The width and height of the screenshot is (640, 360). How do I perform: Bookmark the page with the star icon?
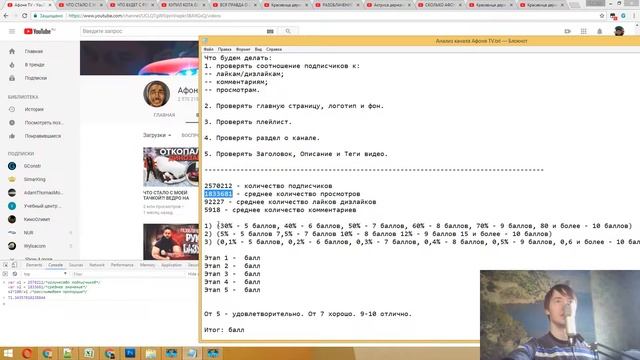(x=602, y=16)
